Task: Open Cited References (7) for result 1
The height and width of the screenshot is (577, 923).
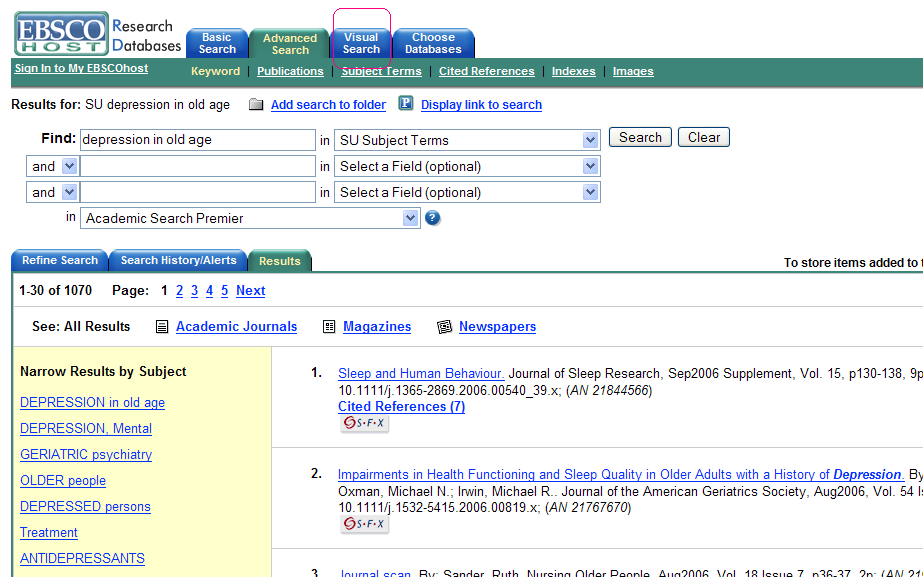Action: 401,407
